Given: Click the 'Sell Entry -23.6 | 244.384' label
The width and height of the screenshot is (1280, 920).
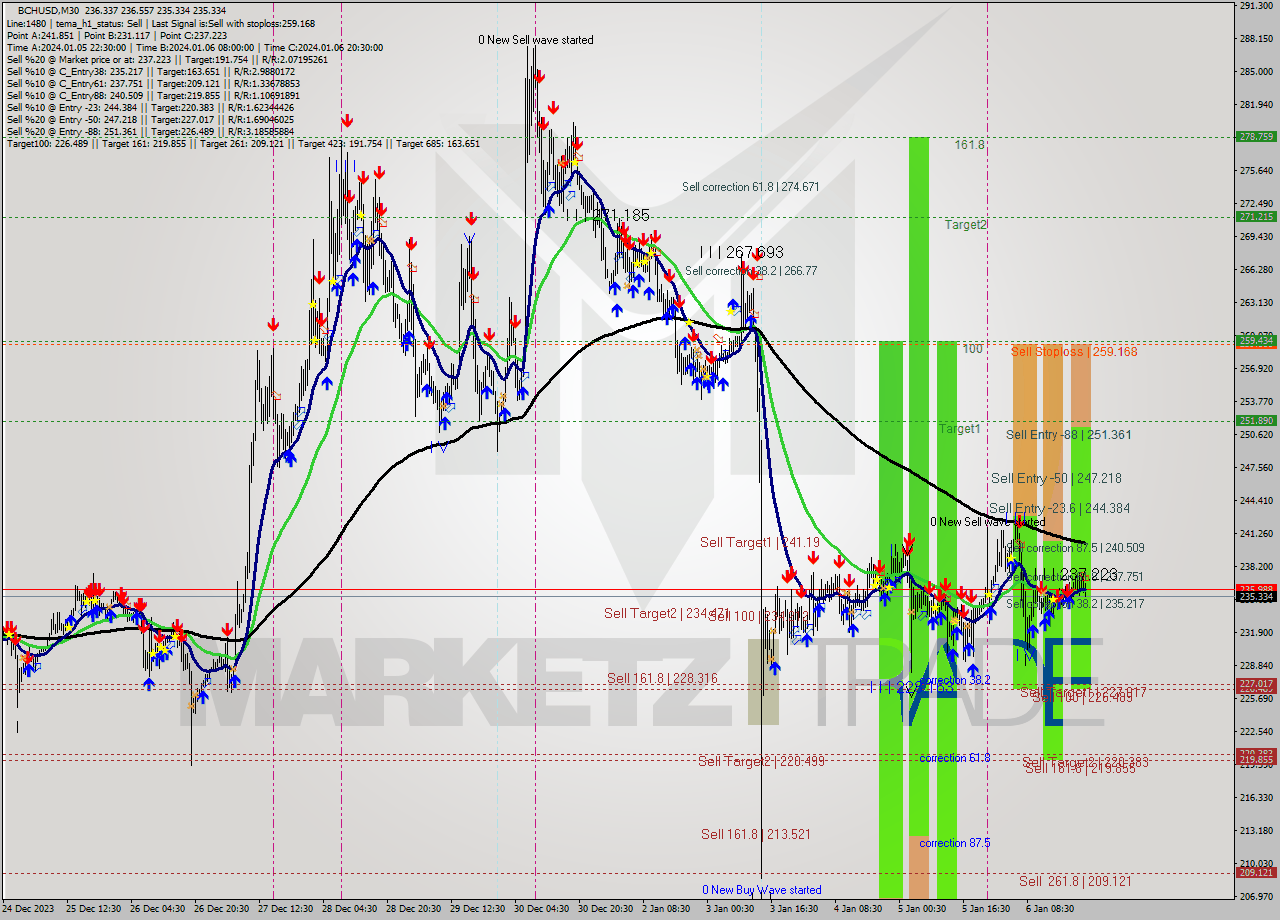Looking at the screenshot, I should (x=1059, y=508).
